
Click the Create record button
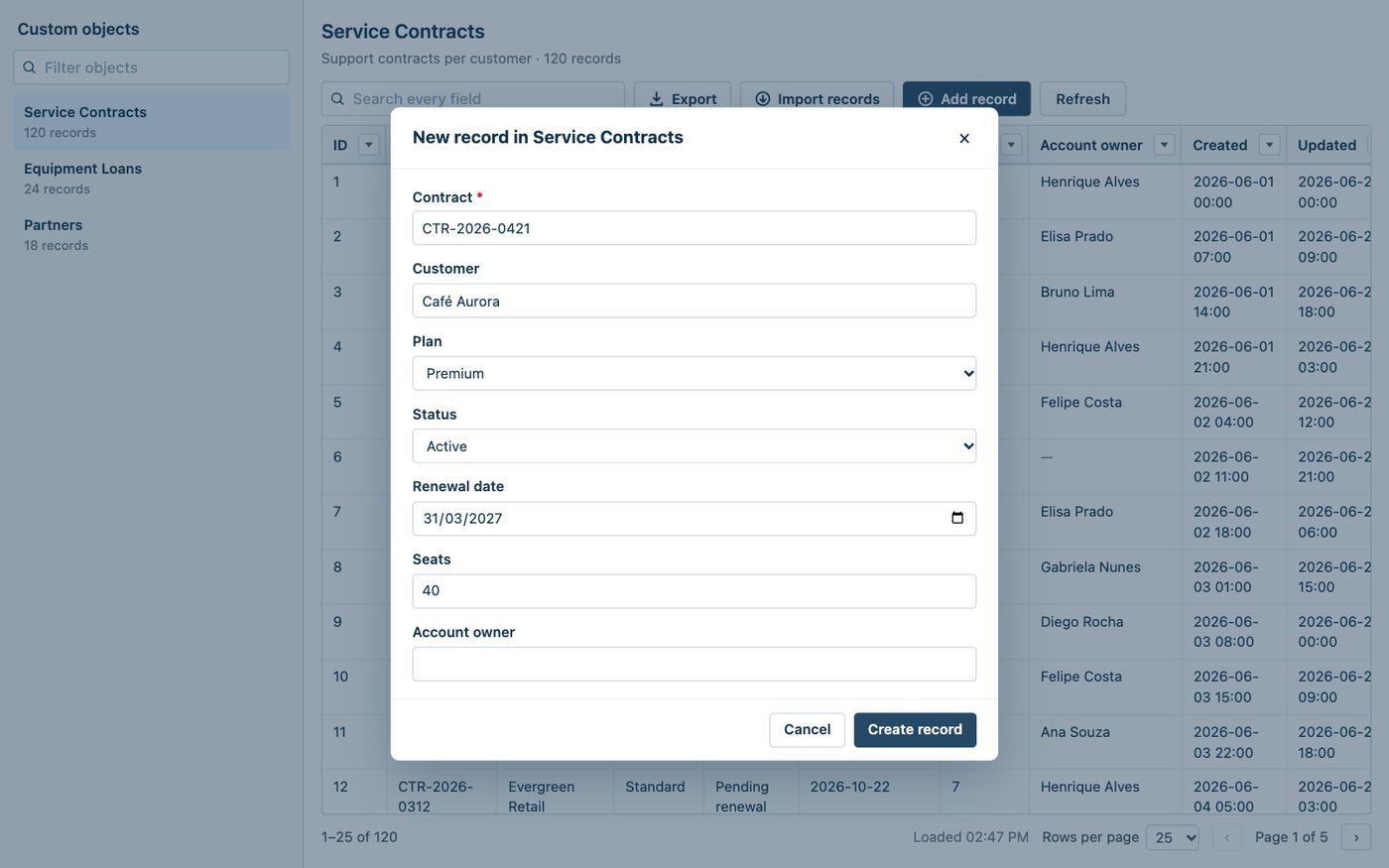[915, 730]
